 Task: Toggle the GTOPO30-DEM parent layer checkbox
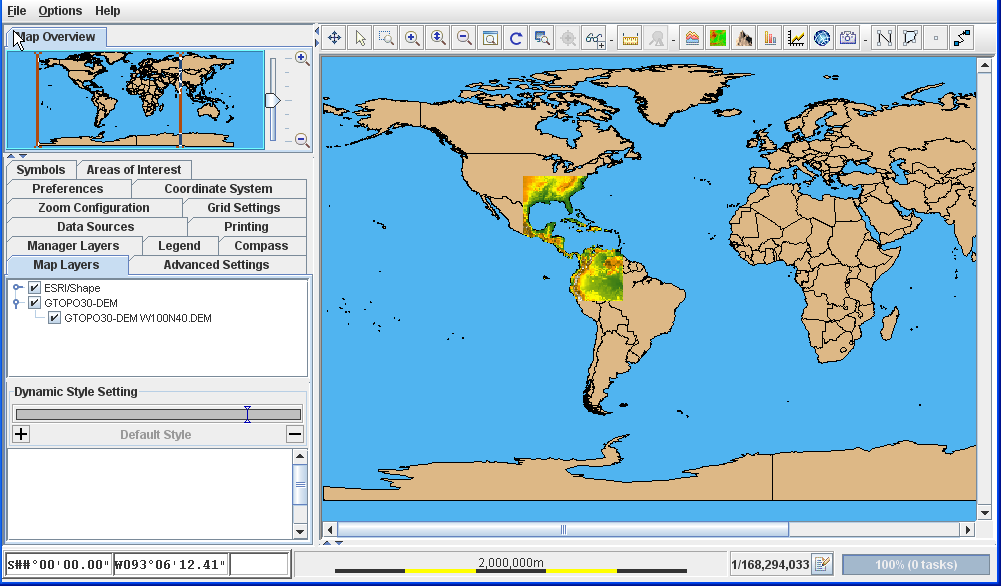point(35,303)
